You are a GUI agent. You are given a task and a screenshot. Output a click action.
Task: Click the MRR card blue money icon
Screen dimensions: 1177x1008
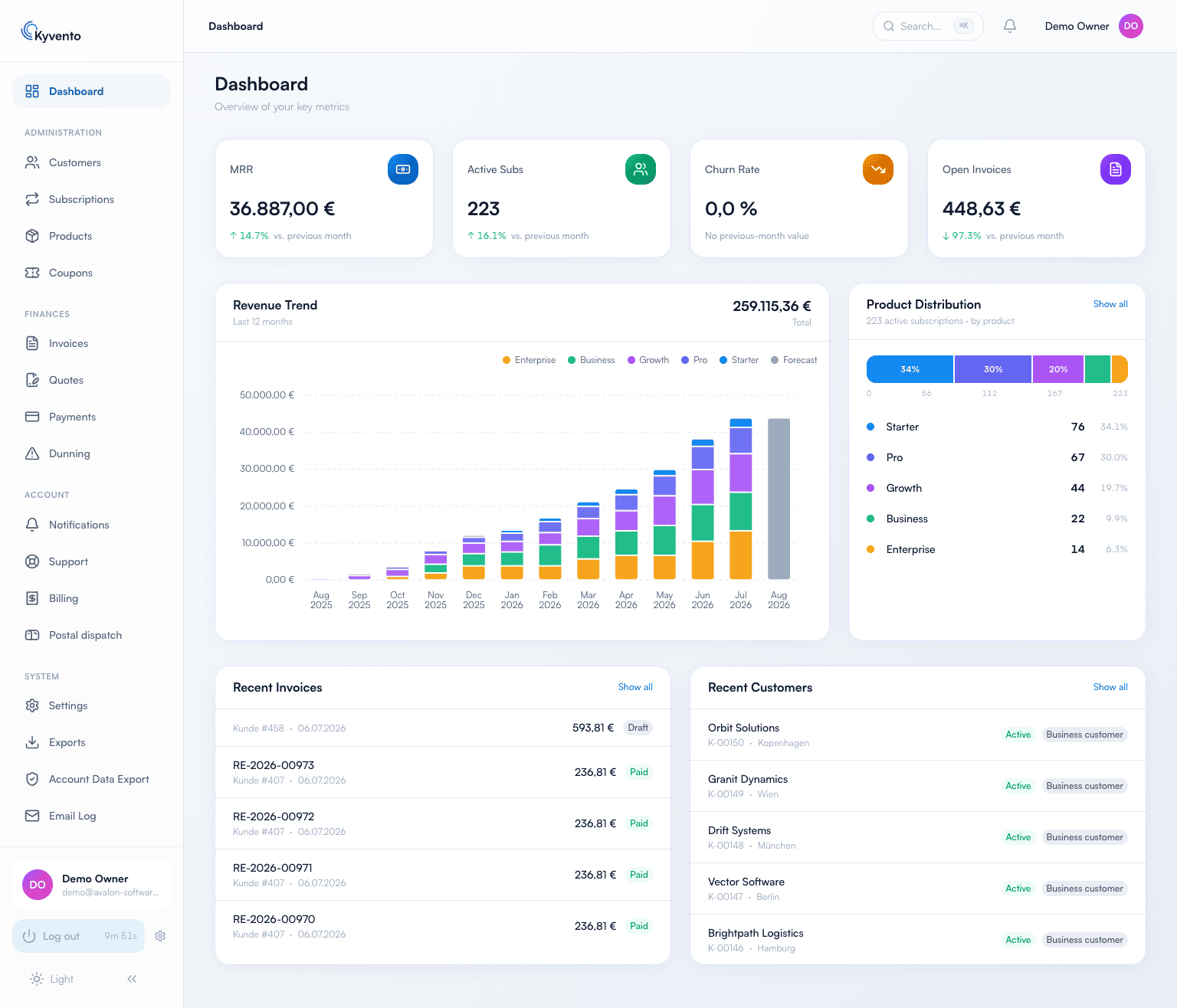tap(403, 169)
